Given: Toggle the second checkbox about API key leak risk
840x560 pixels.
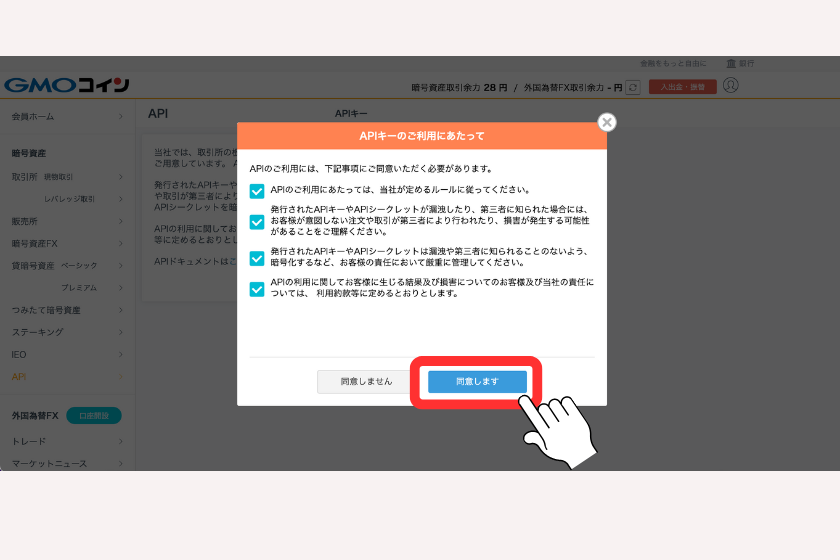Looking at the screenshot, I should click(x=257, y=222).
